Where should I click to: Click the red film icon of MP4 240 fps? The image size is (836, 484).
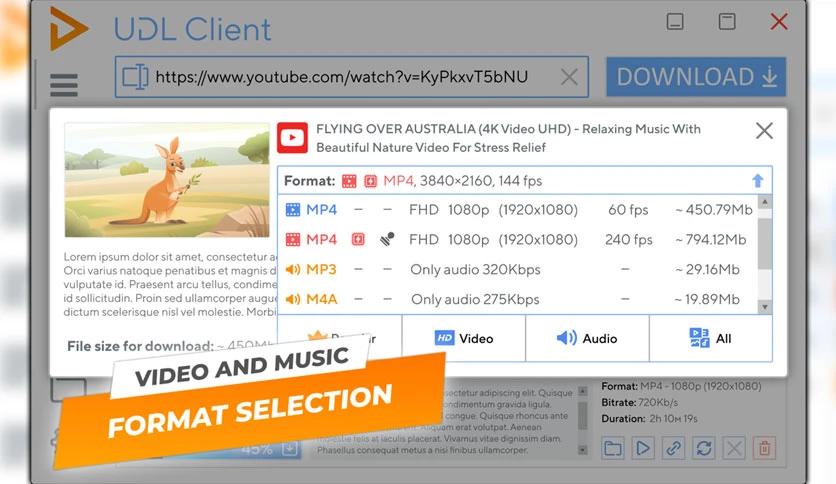[293, 239]
